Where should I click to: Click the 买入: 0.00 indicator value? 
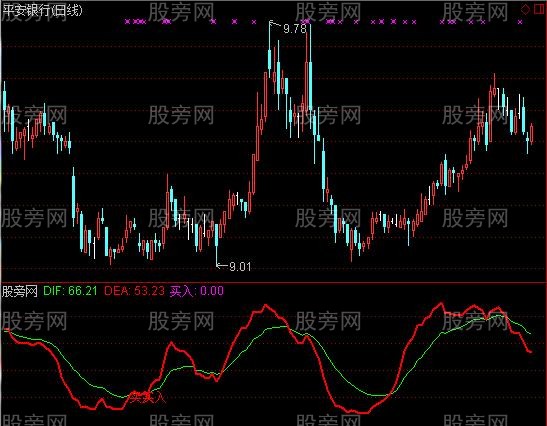point(197,291)
